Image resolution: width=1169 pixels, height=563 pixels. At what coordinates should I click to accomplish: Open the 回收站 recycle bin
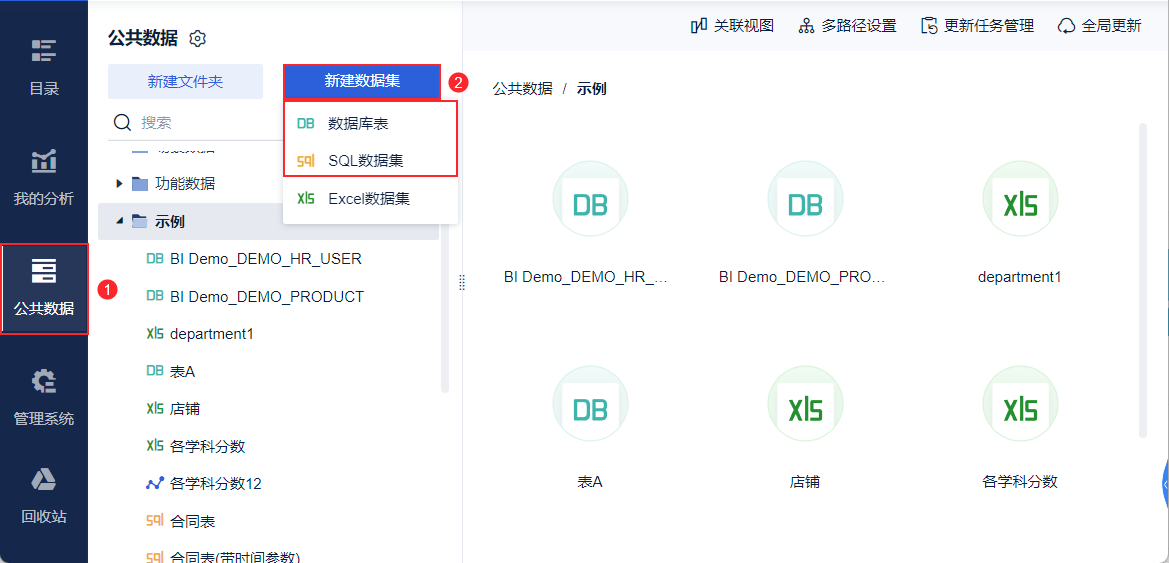(x=44, y=494)
